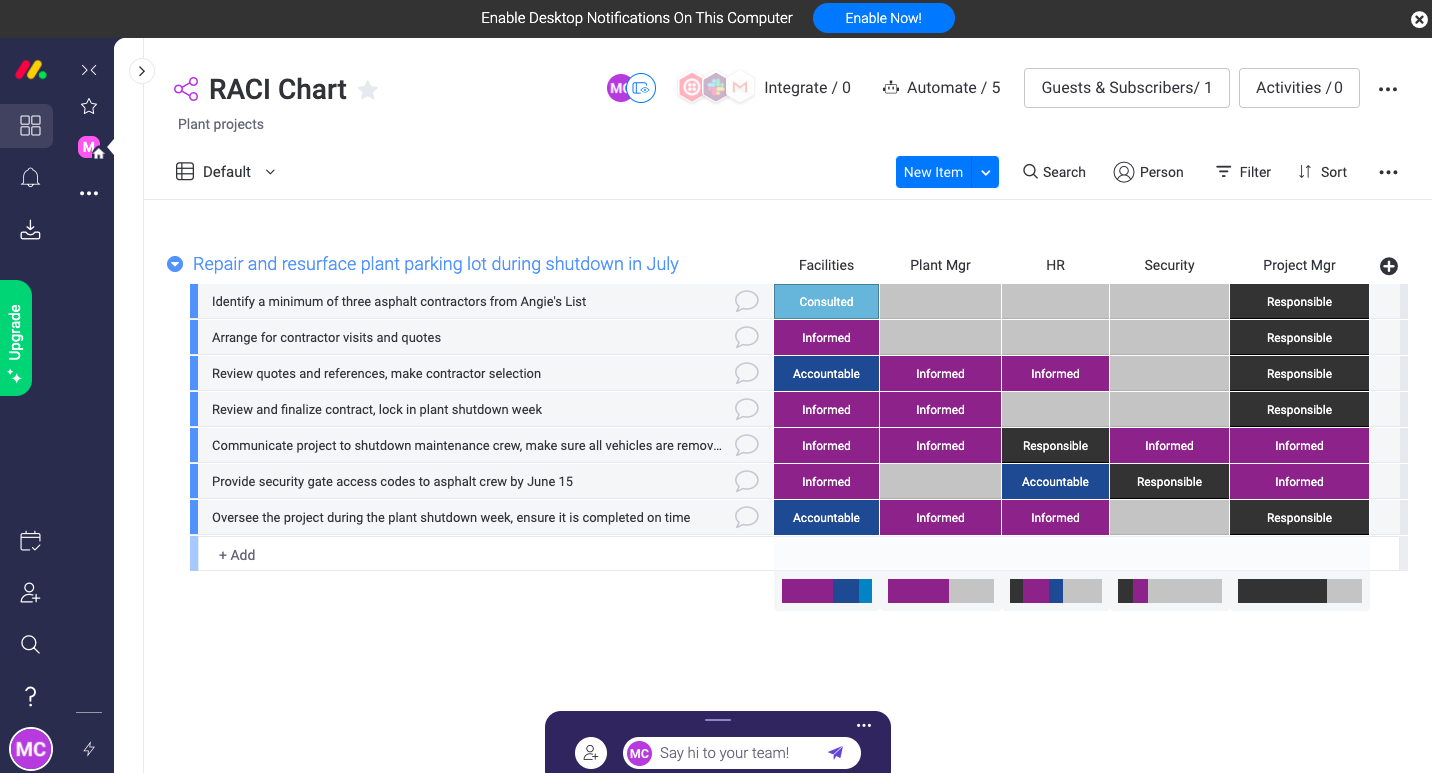Open My Week calendar icon
Screen dimensions: 1432x773
point(31,541)
